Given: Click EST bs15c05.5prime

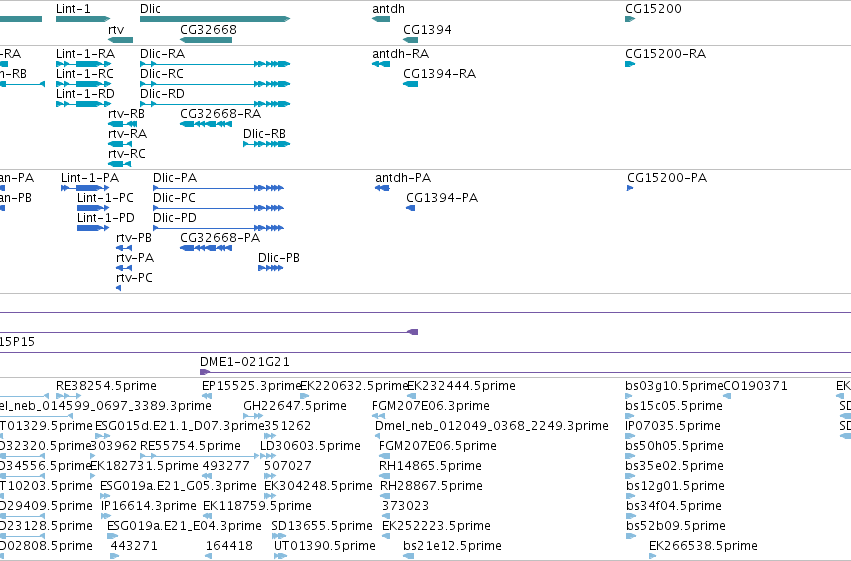Looking at the screenshot, I should coord(630,416).
